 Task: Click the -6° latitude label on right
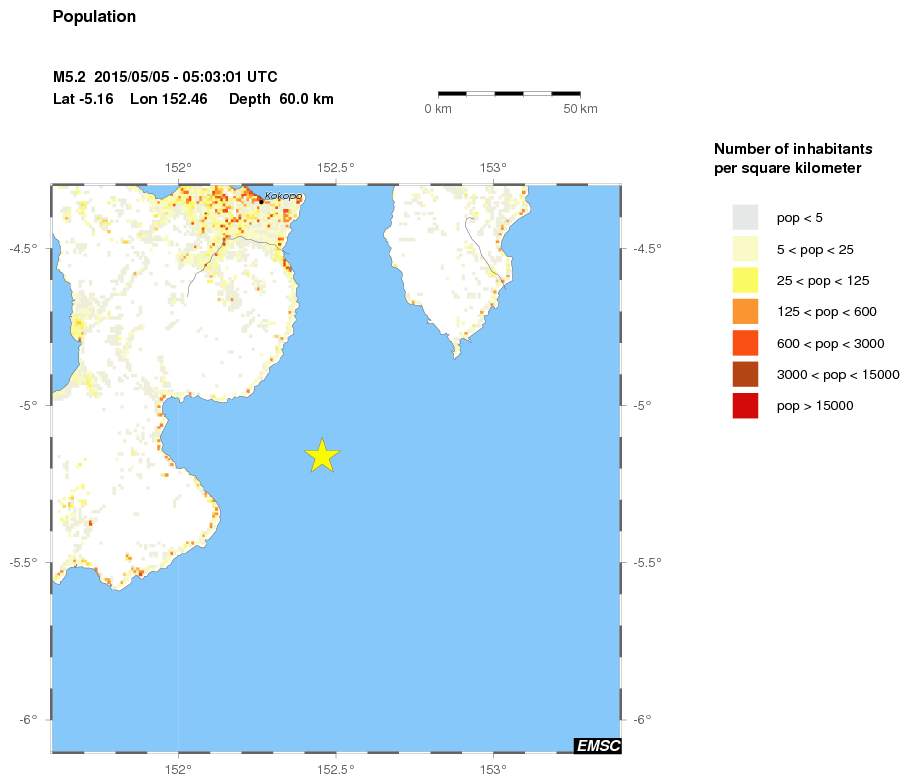[x=642, y=719]
